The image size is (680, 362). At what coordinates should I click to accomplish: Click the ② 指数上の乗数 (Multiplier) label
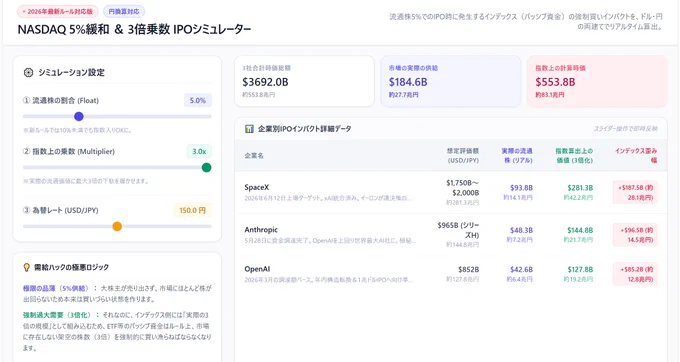(69, 151)
